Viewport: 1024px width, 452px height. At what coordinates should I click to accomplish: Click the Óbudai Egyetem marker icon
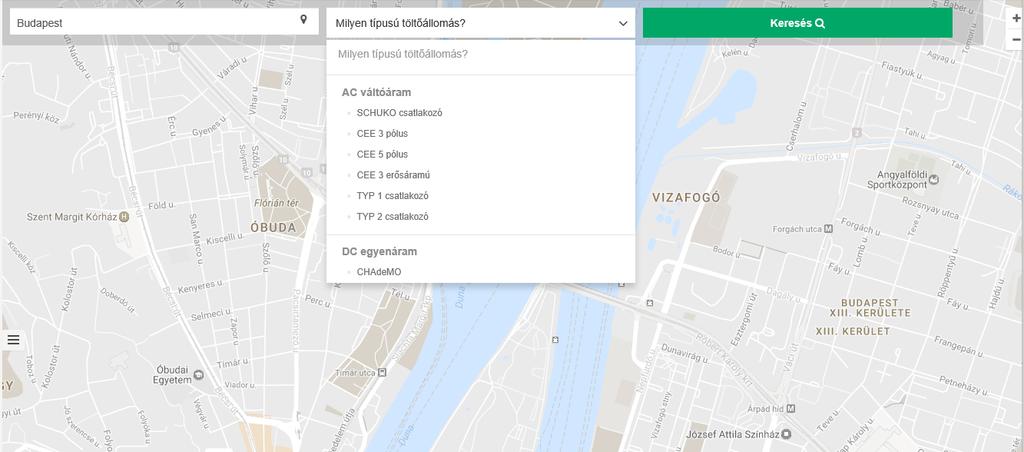tap(199, 375)
